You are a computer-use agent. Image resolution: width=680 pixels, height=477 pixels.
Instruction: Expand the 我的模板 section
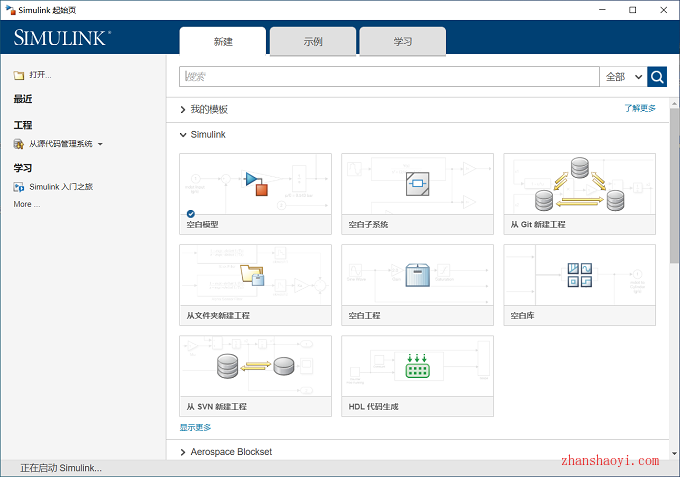coord(183,110)
